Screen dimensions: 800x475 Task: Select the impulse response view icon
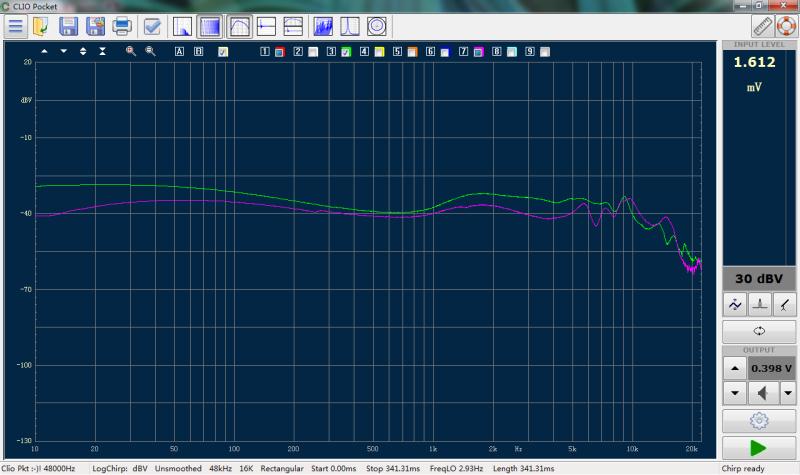tap(266, 26)
